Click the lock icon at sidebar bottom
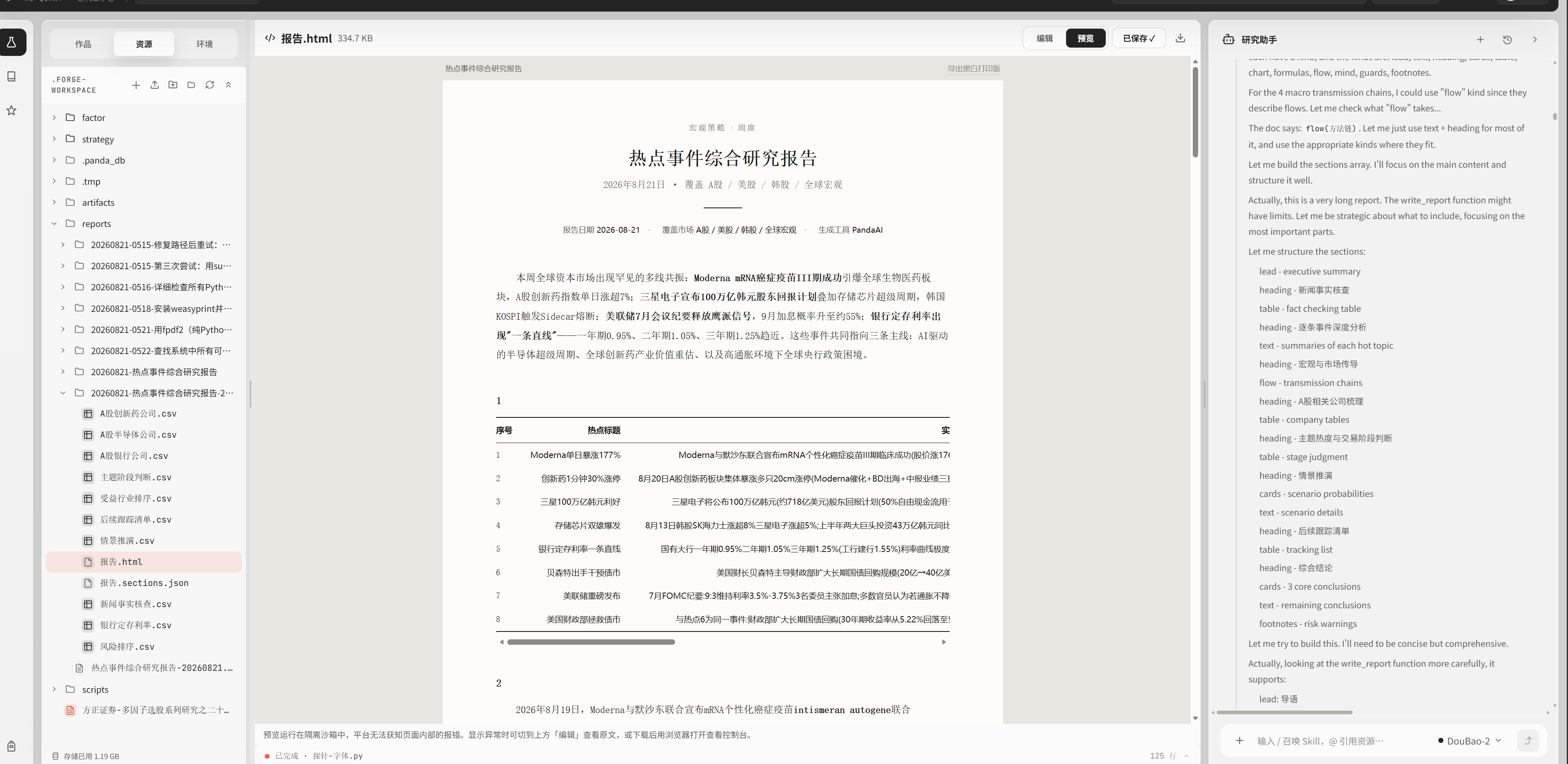Image resolution: width=1568 pixels, height=764 pixels. click(12, 746)
